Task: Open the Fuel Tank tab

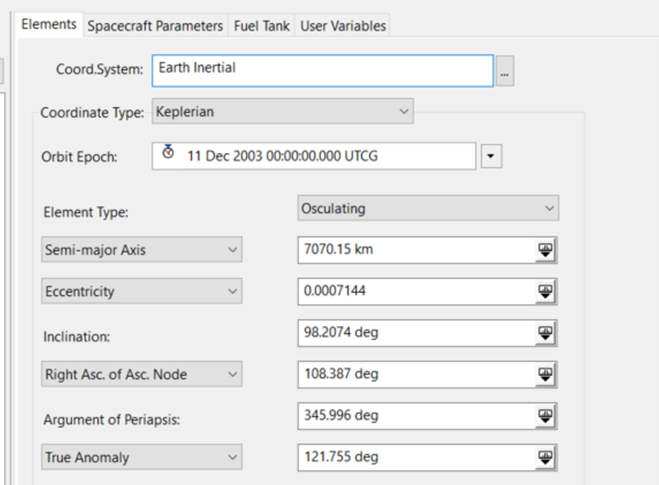Action: [x=261, y=26]
